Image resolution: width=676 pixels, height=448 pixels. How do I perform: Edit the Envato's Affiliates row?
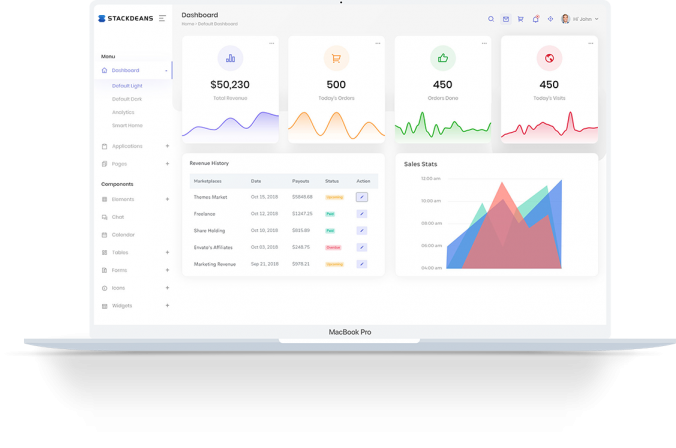point(362,247)
